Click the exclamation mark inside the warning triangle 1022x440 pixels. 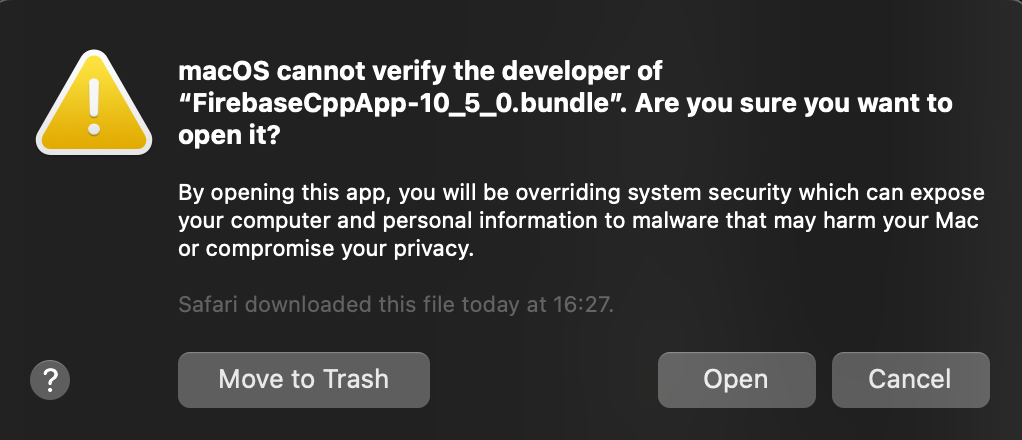[94, 107]
